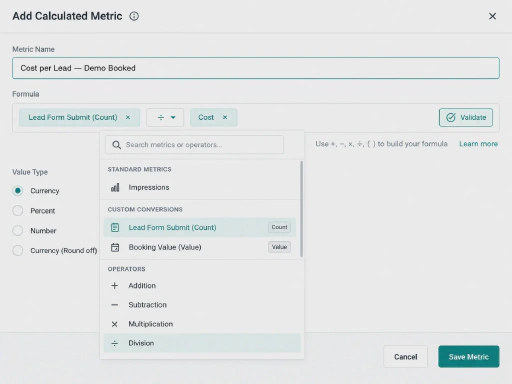This screenshot has width=512, height=384.
Task: Click the Value badge
Action: click(x=279, y=247)
